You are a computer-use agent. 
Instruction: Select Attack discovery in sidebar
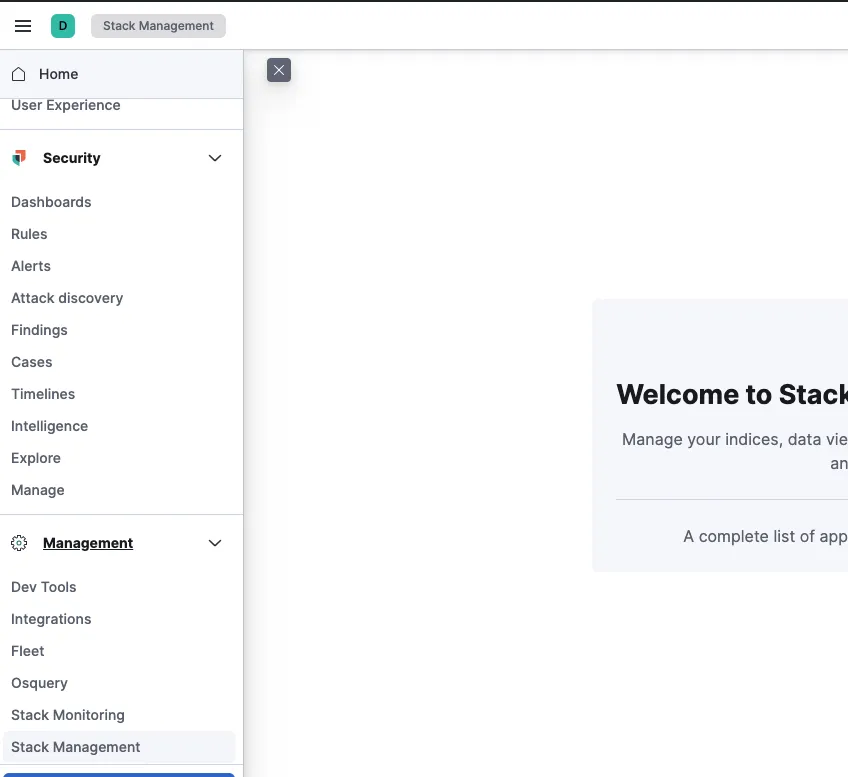coord(67,298)
